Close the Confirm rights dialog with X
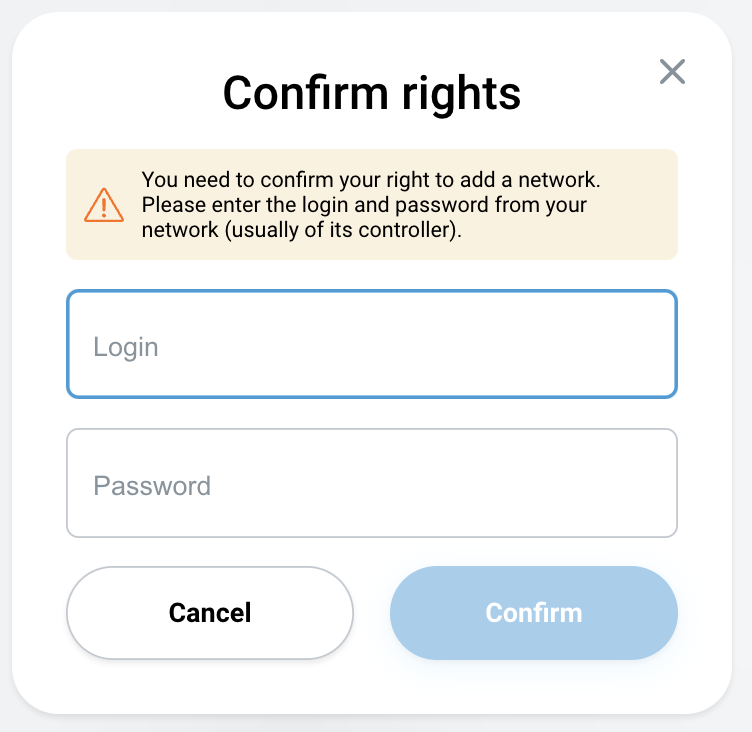 (x=672, y=72)
